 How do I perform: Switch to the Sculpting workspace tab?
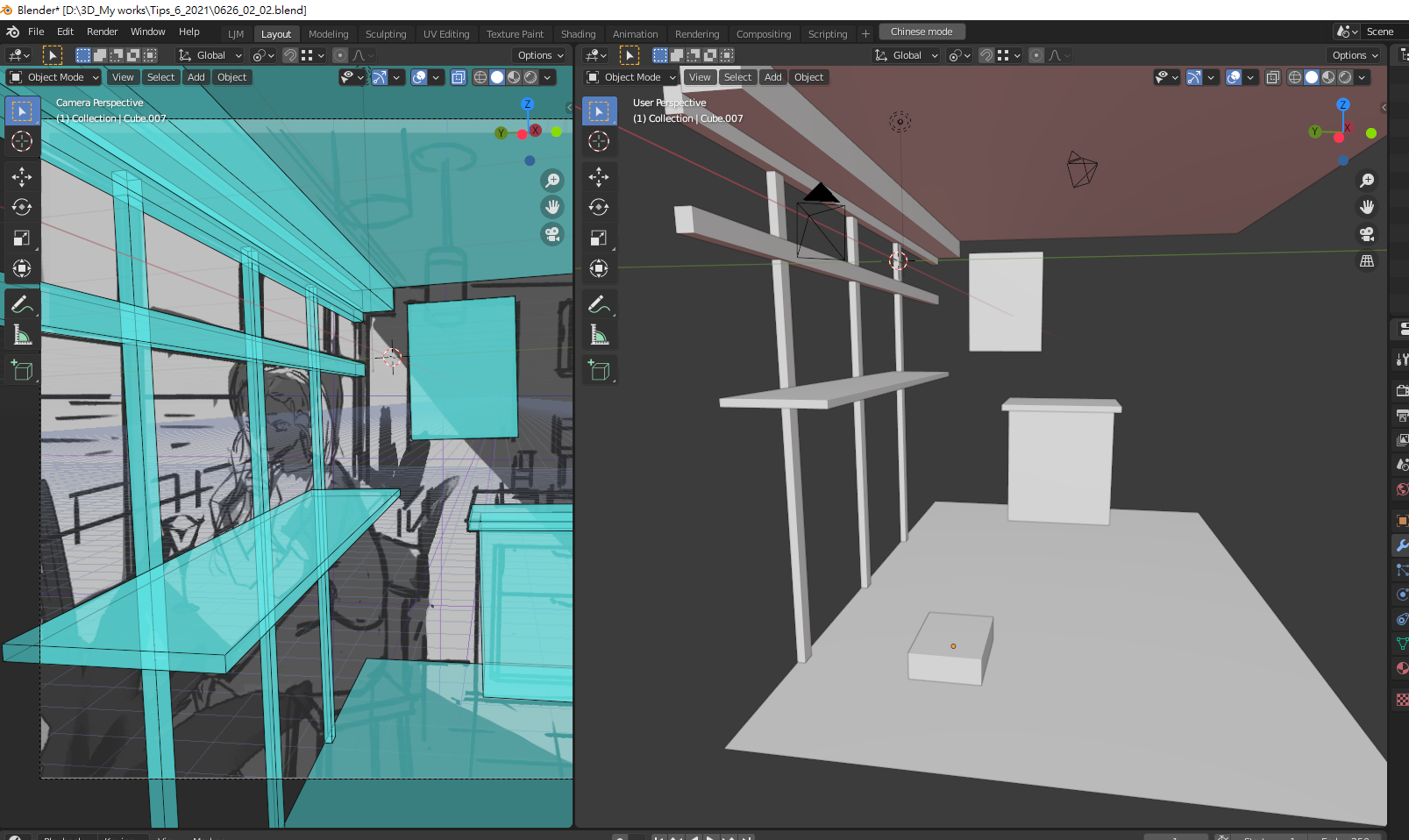coord(386,34)
